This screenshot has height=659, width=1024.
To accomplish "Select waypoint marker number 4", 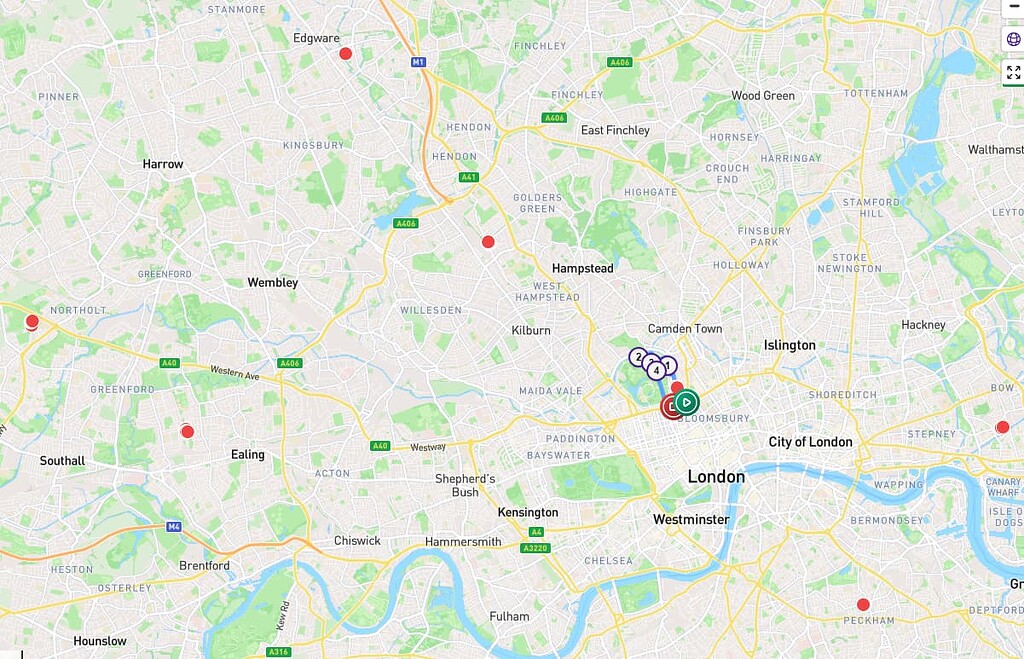I will (656, 370).
